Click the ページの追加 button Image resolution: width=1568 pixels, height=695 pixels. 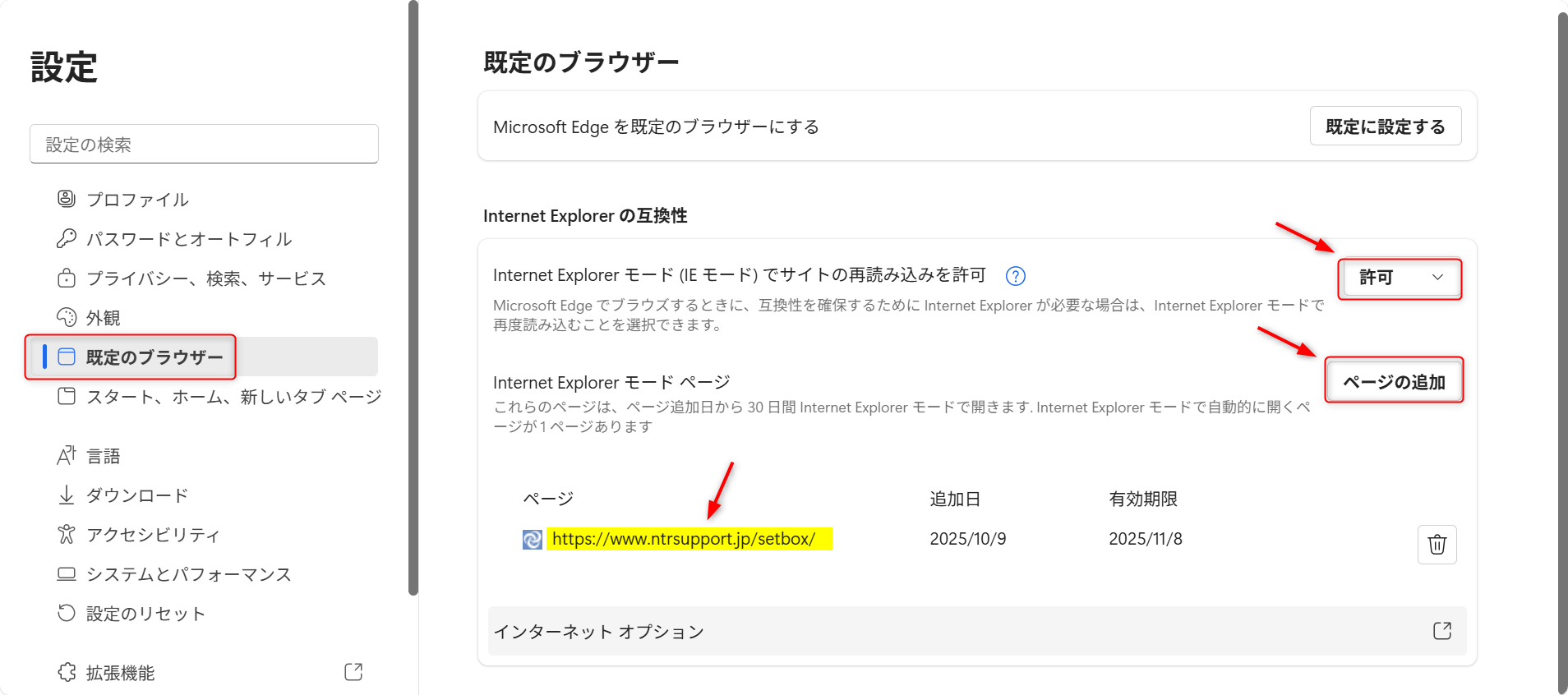click(1394, 381)
